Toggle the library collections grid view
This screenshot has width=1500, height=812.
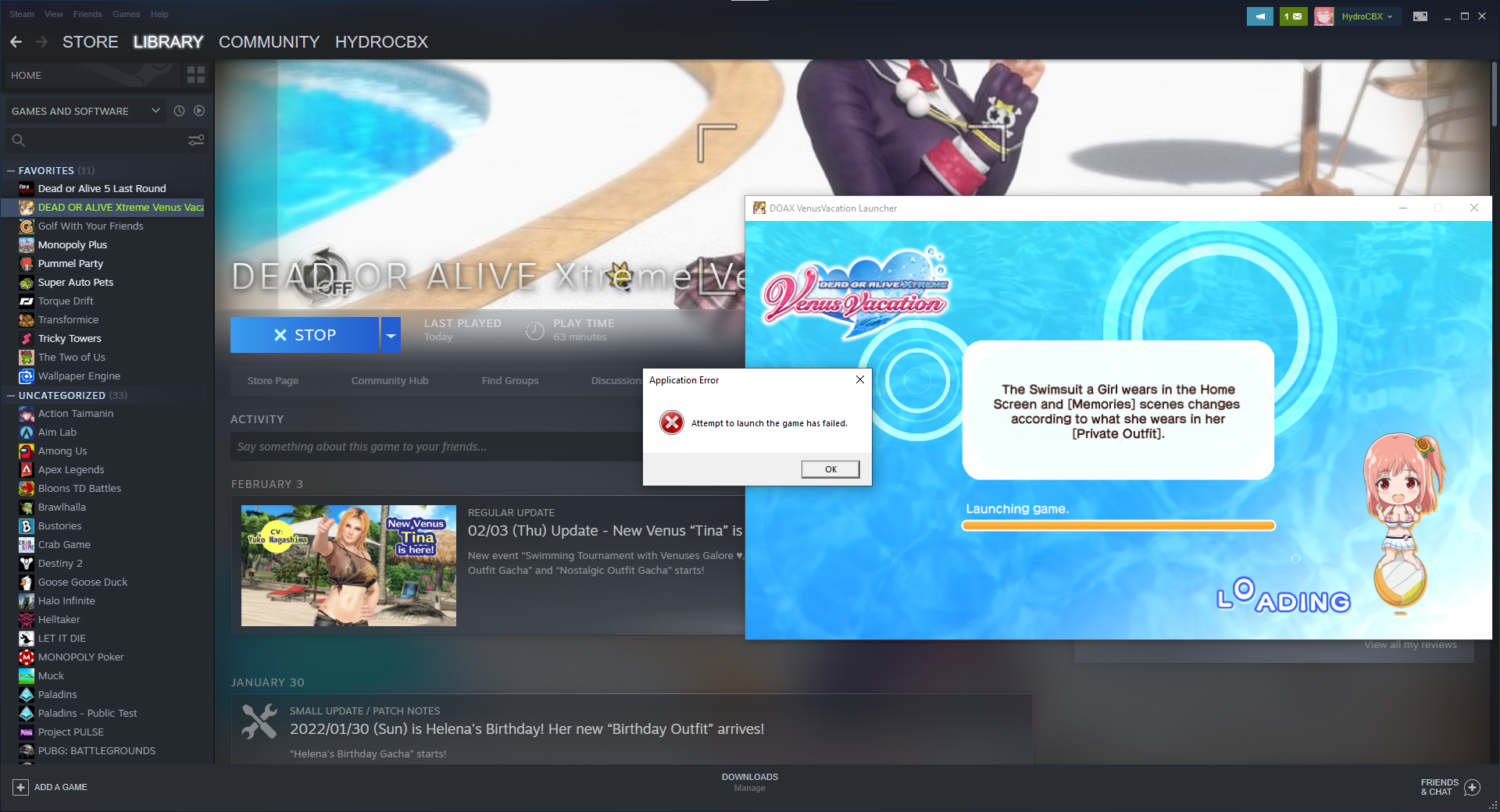point(195,75)
